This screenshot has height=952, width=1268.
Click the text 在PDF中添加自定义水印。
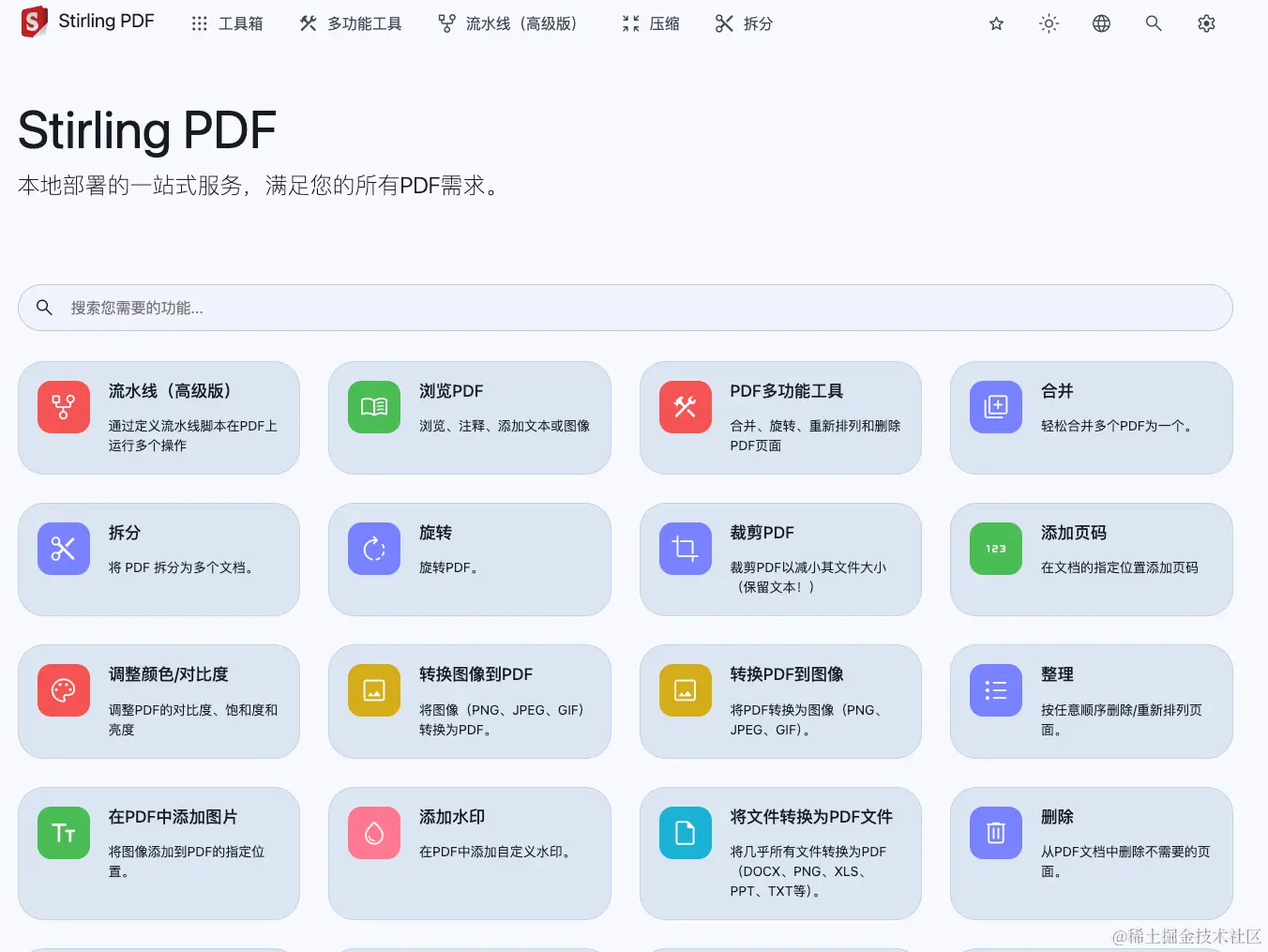coord(497,852)
